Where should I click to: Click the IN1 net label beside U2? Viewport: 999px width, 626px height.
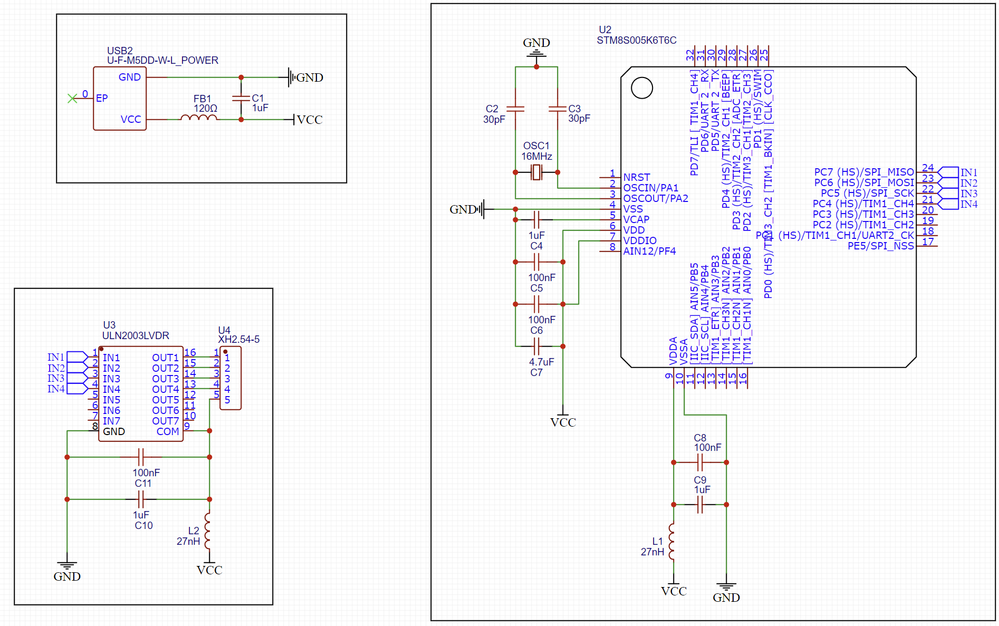pos(959,173)
